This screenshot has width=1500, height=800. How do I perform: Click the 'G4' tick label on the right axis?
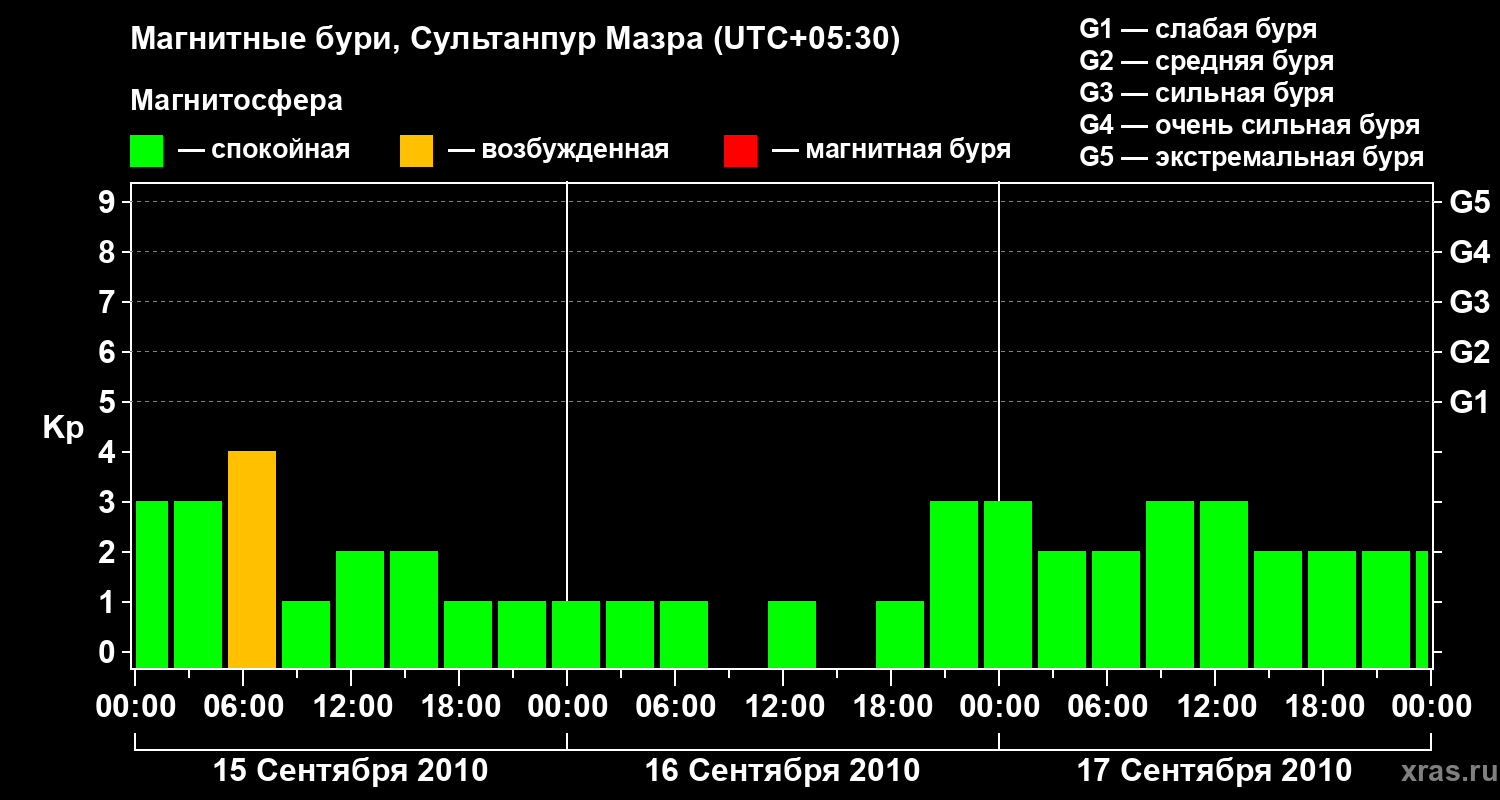coord(1470,252)
